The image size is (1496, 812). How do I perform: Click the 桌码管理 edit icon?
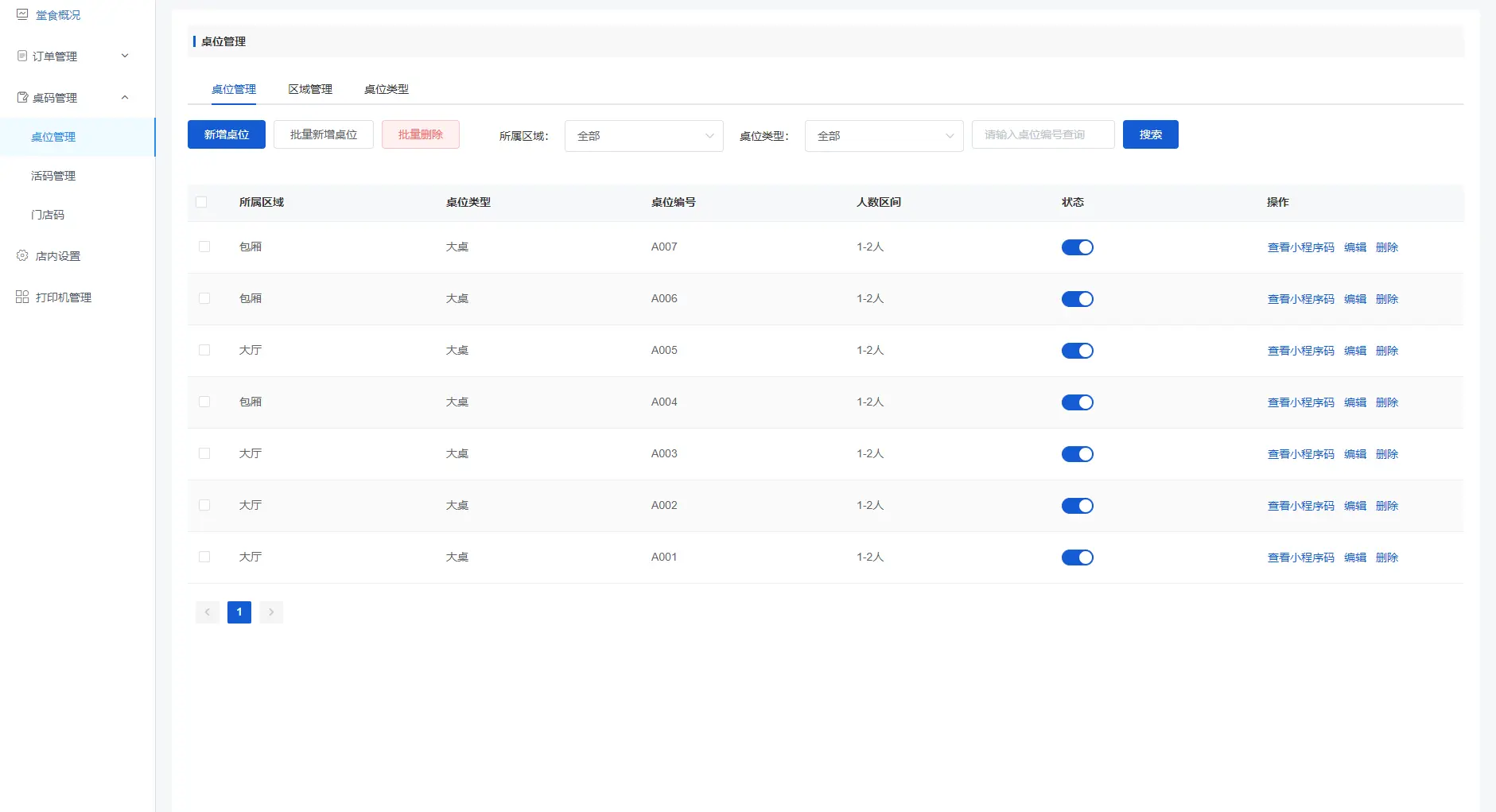22,97
